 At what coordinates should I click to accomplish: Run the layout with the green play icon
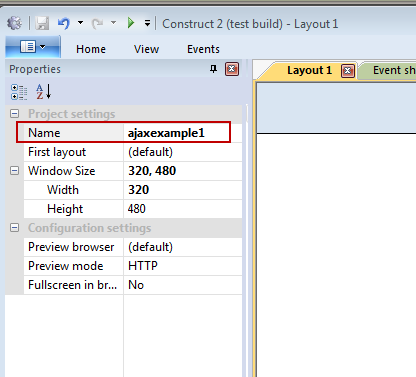point(131,23)
